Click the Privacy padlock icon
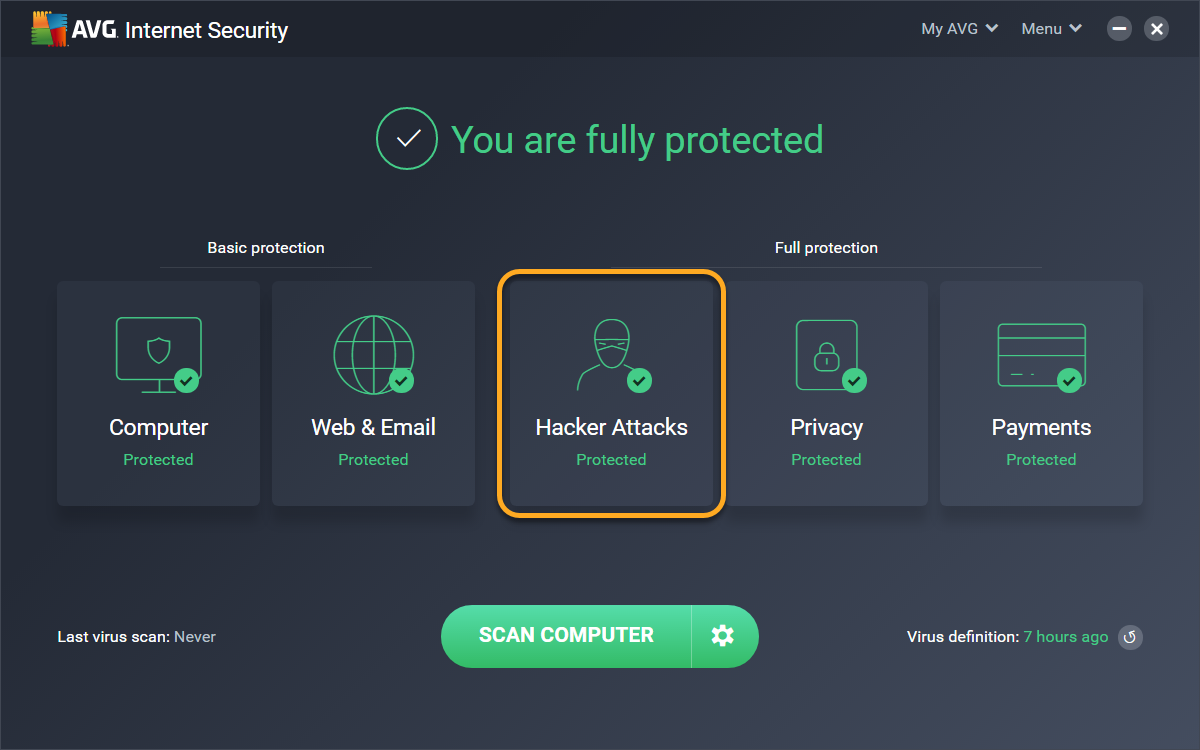The height and width of the screenshot is (750, 1200). [826, 354]
